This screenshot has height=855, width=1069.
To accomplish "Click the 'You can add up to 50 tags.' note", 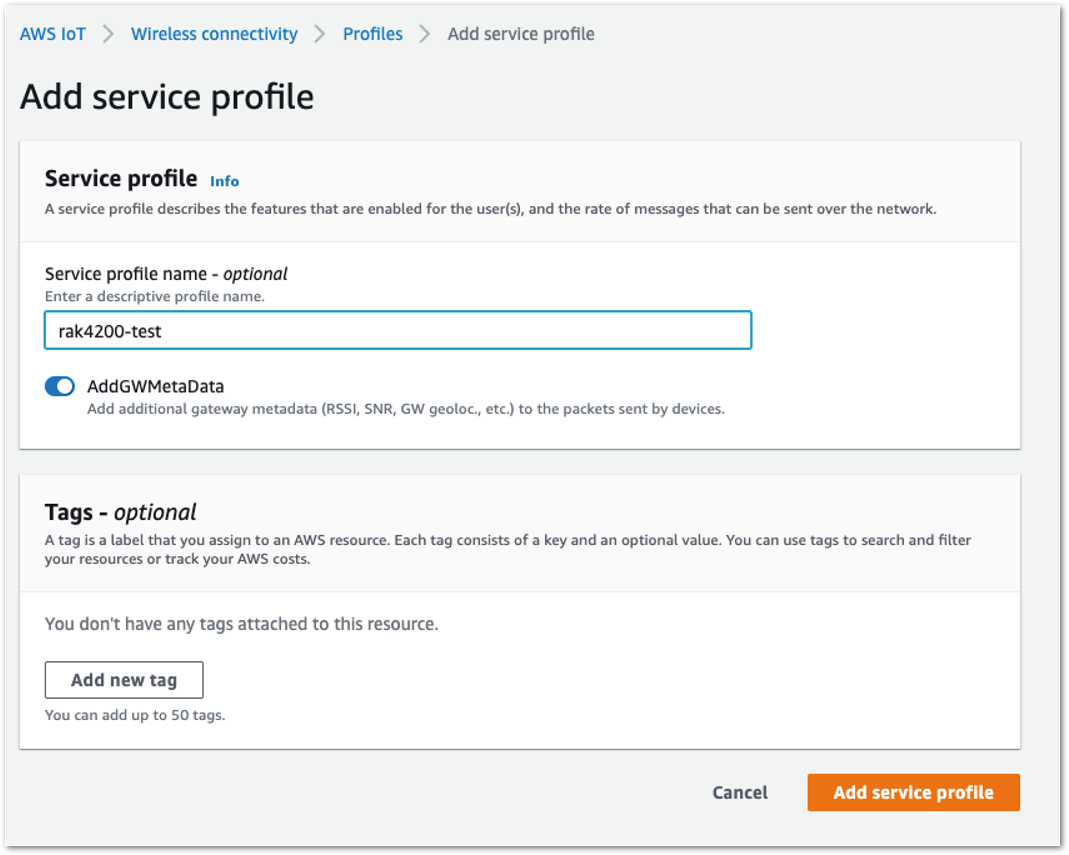I will (135, 715).
